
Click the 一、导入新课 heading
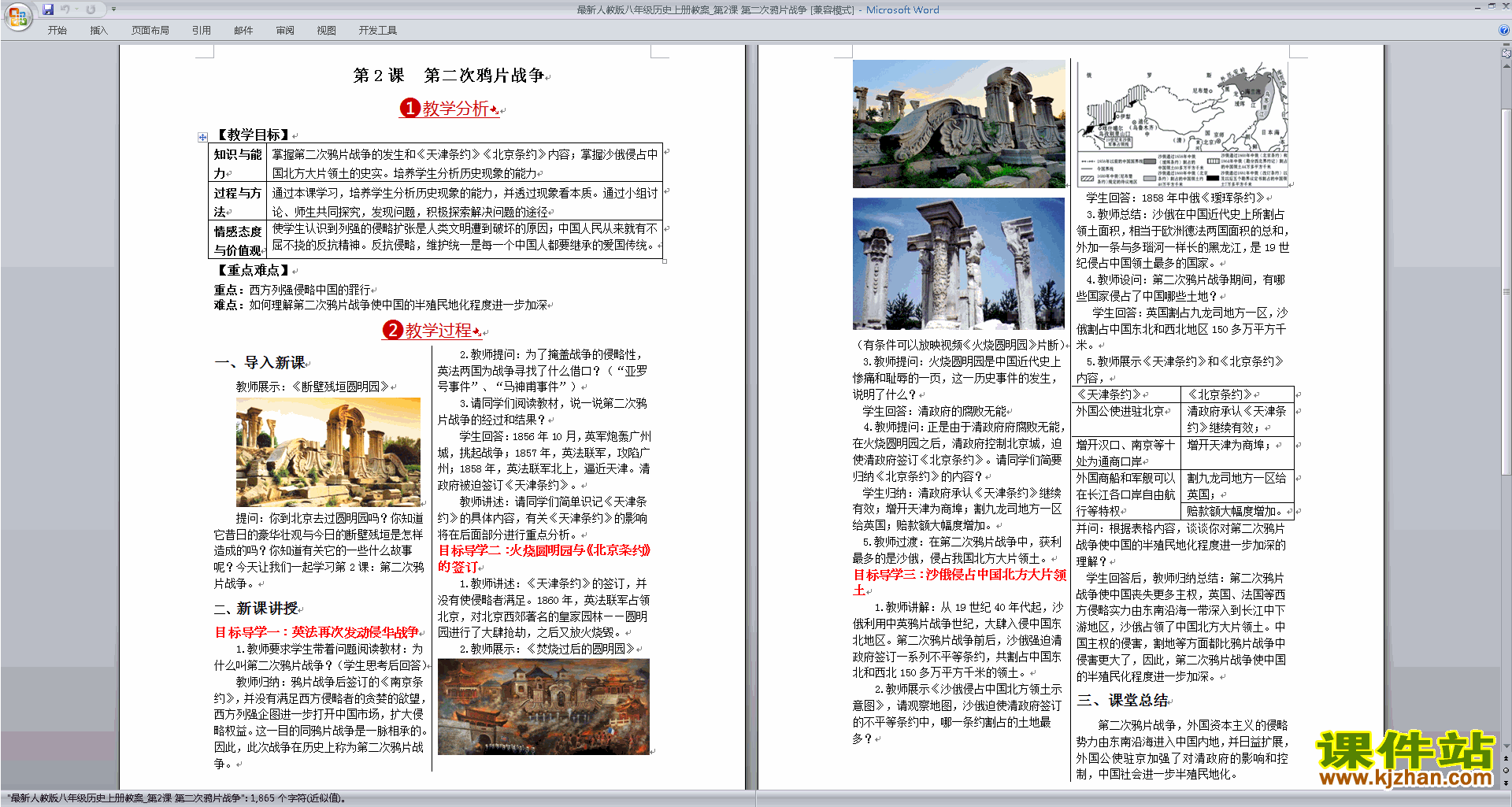[x=260, y=362]
